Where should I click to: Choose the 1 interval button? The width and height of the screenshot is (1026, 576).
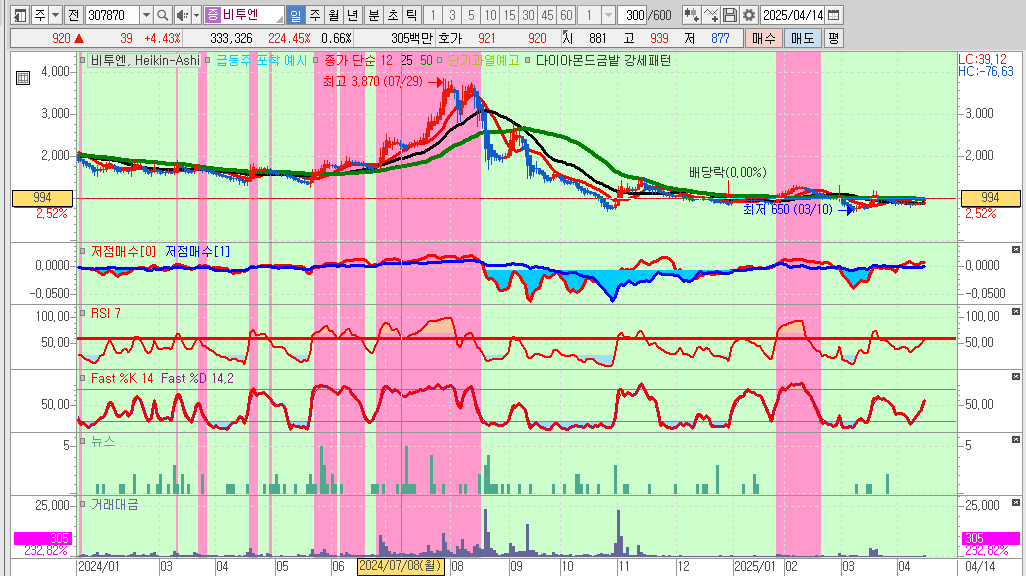coord(433,14)
